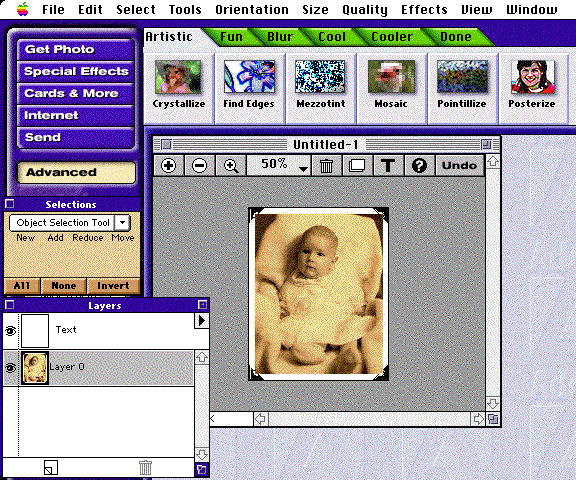Click new layer icon in Layers panel

pyautogui.click(x=51, y=468)
